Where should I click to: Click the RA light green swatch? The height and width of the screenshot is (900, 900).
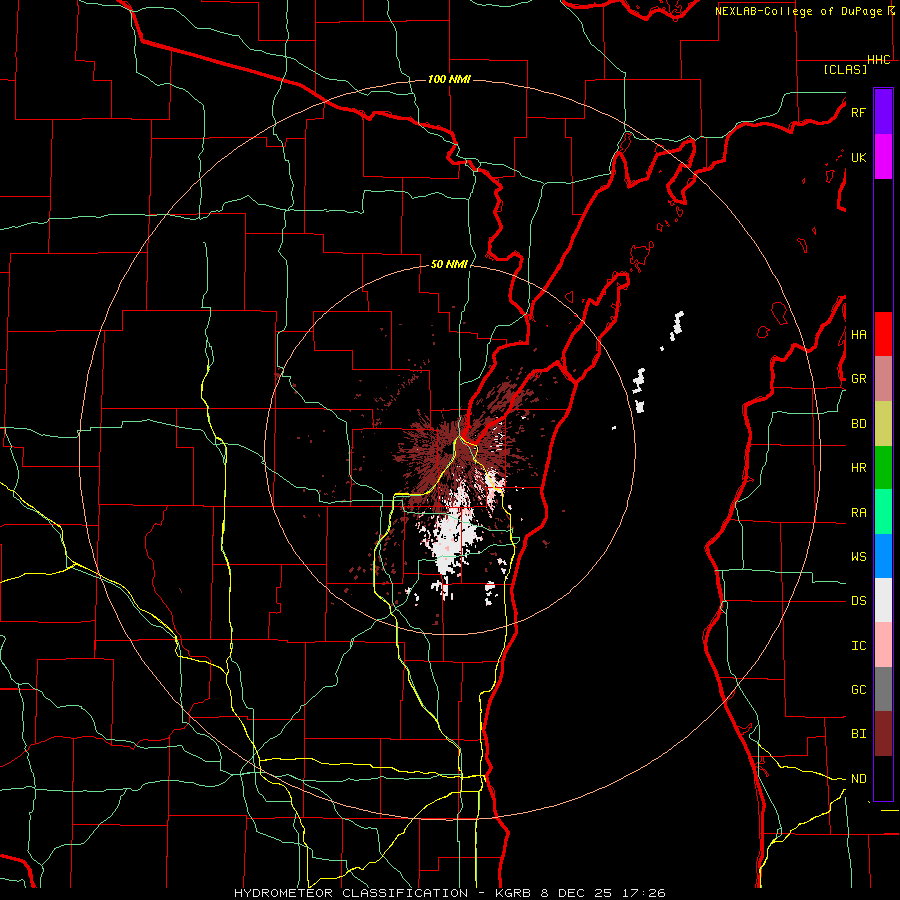(x=883, y=512)
